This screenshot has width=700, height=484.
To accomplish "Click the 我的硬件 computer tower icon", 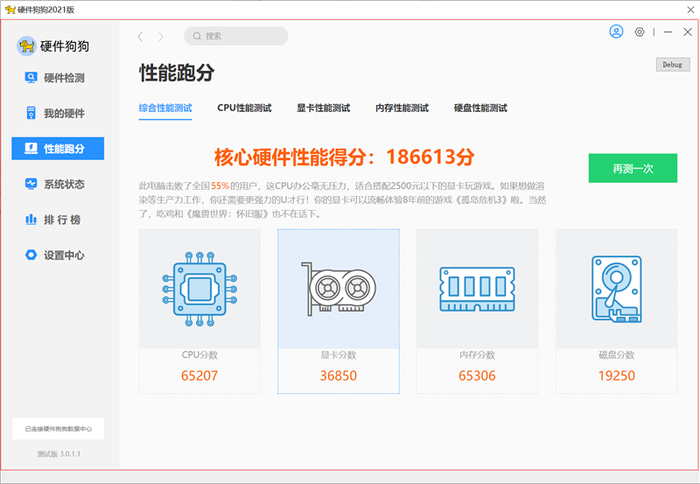I will pos(31,113).
